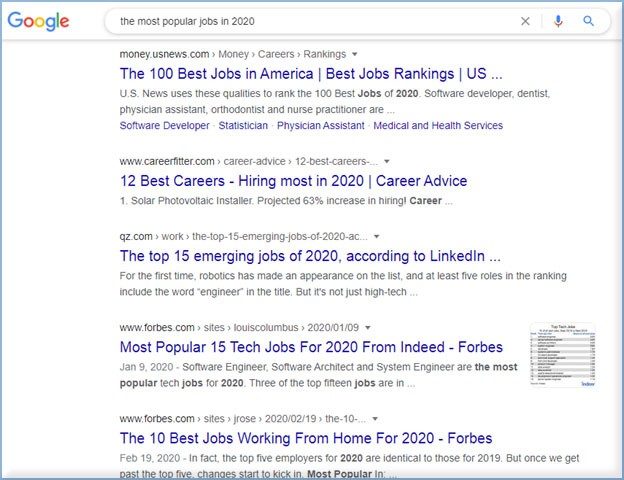Follow the Physician Assistant sitelink

click(x=320, y=126)
